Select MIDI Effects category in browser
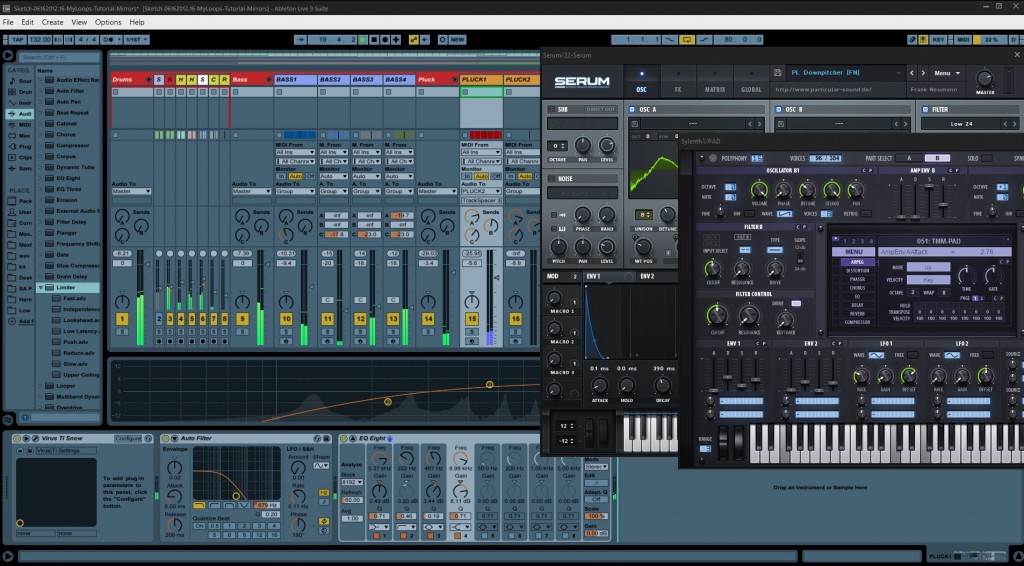 pyautogui.click(x=20, y=125)
